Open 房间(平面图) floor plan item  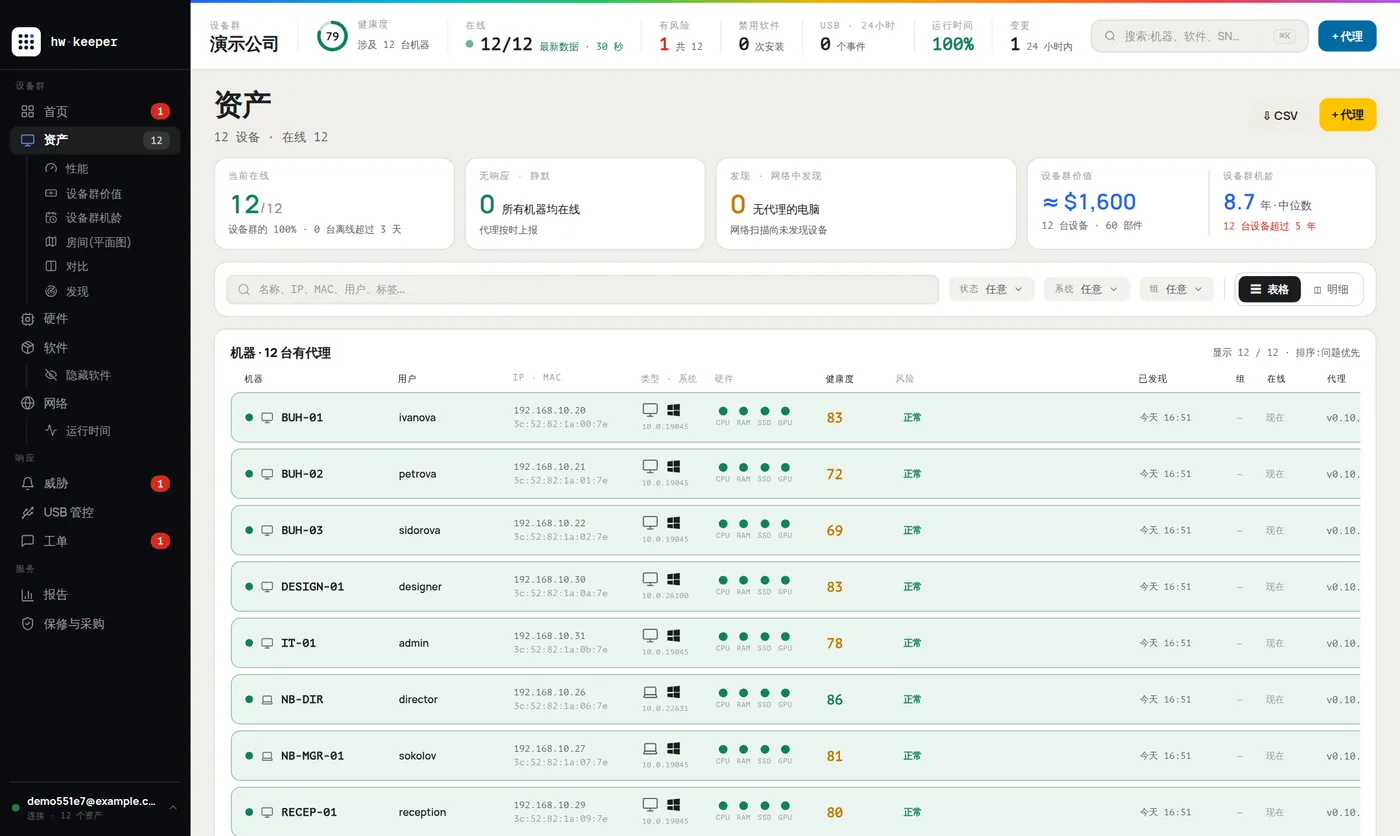[x=108, y=242]
